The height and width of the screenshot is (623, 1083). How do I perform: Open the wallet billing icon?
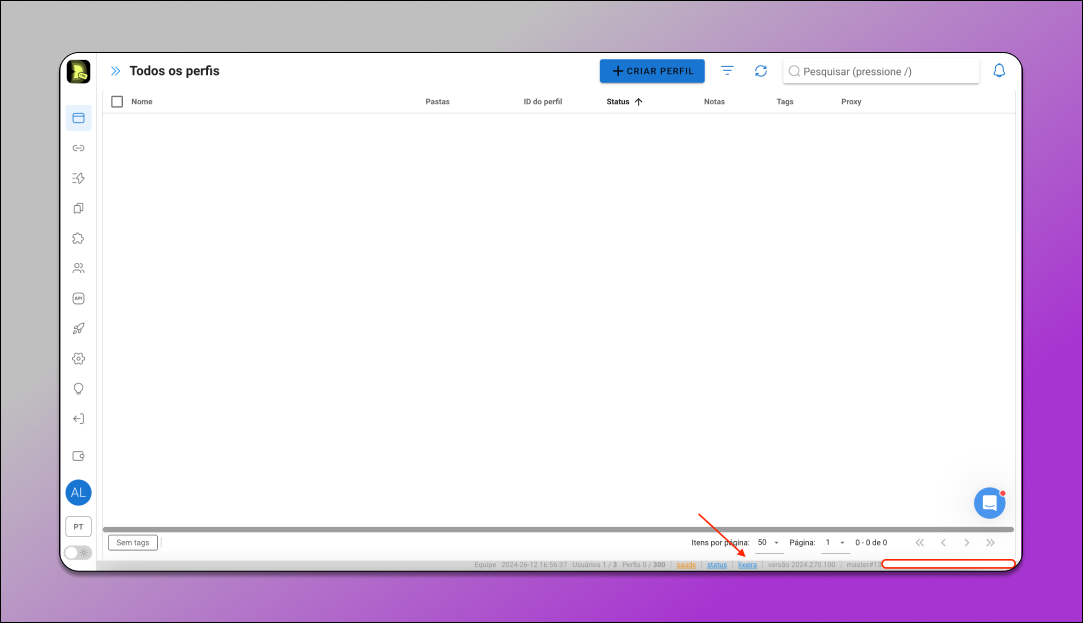point(78,456)
